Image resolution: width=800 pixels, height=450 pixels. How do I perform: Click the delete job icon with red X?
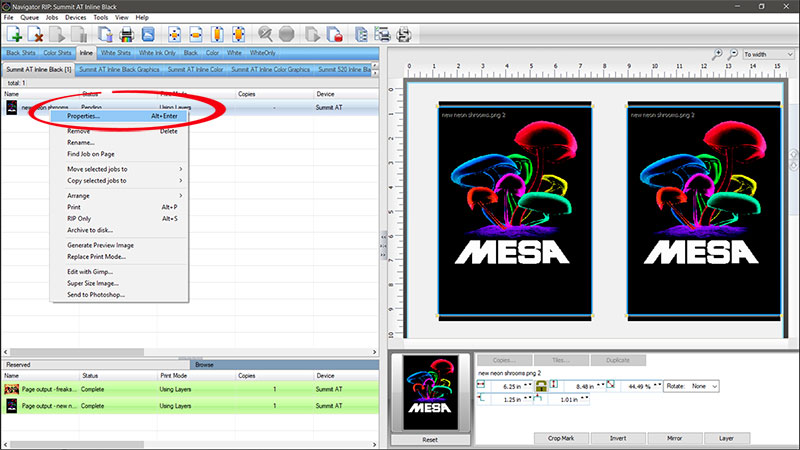pyautogui.click(x=35, y=34)
